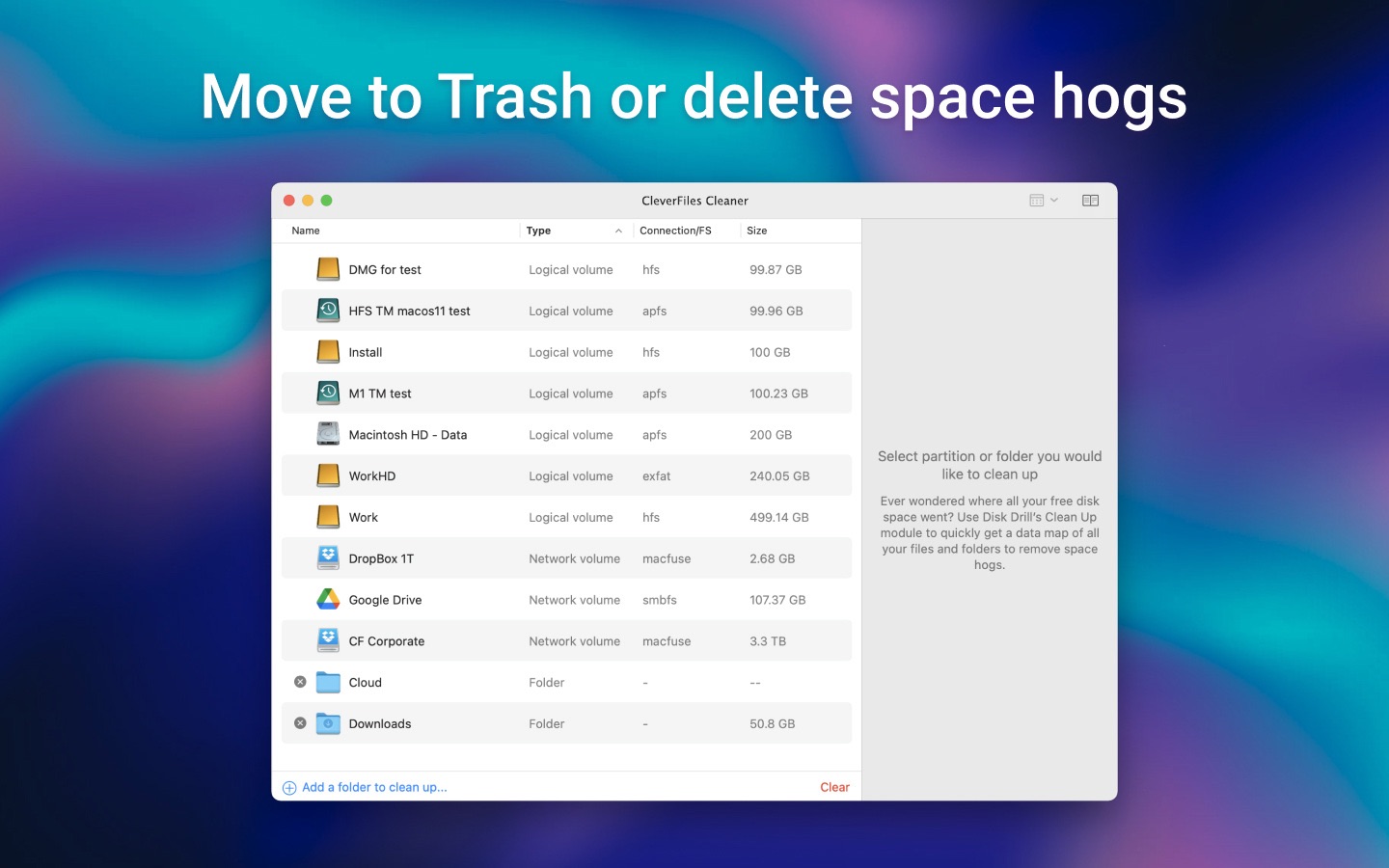This screenshot has height=868, width=1389.
Task: Click the HFS TM macos11 test Time Machine icon
Action: [328, 311]
